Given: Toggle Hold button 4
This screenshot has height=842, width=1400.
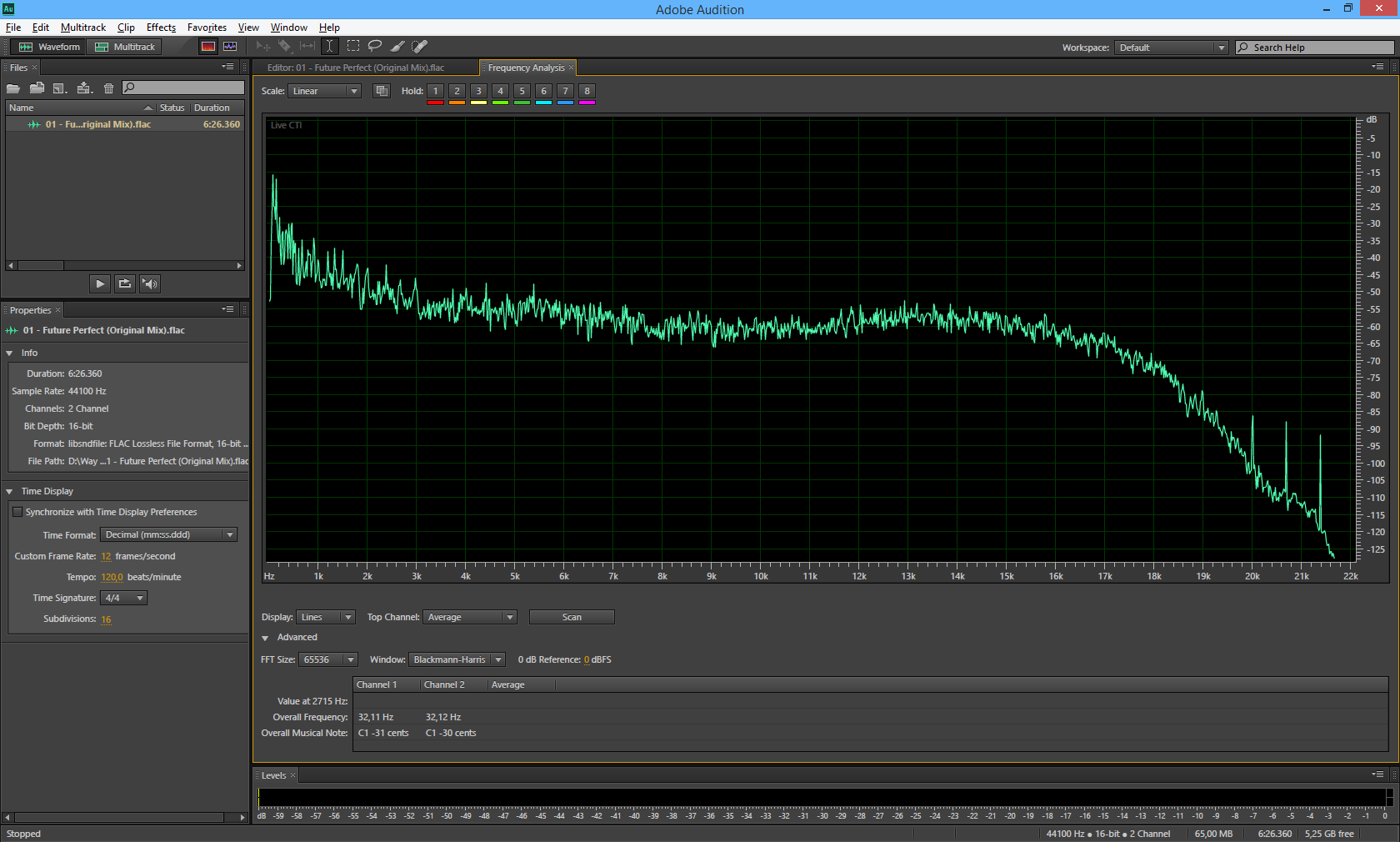Looking at the screenshot, I should pyautogui.click(x=500, y=91).
